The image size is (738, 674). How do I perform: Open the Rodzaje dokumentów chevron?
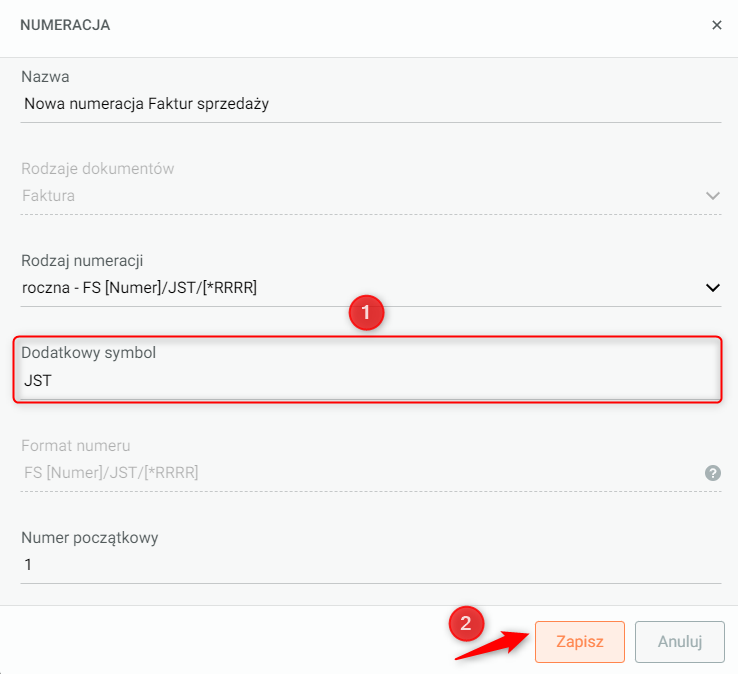tap(712, 196)
